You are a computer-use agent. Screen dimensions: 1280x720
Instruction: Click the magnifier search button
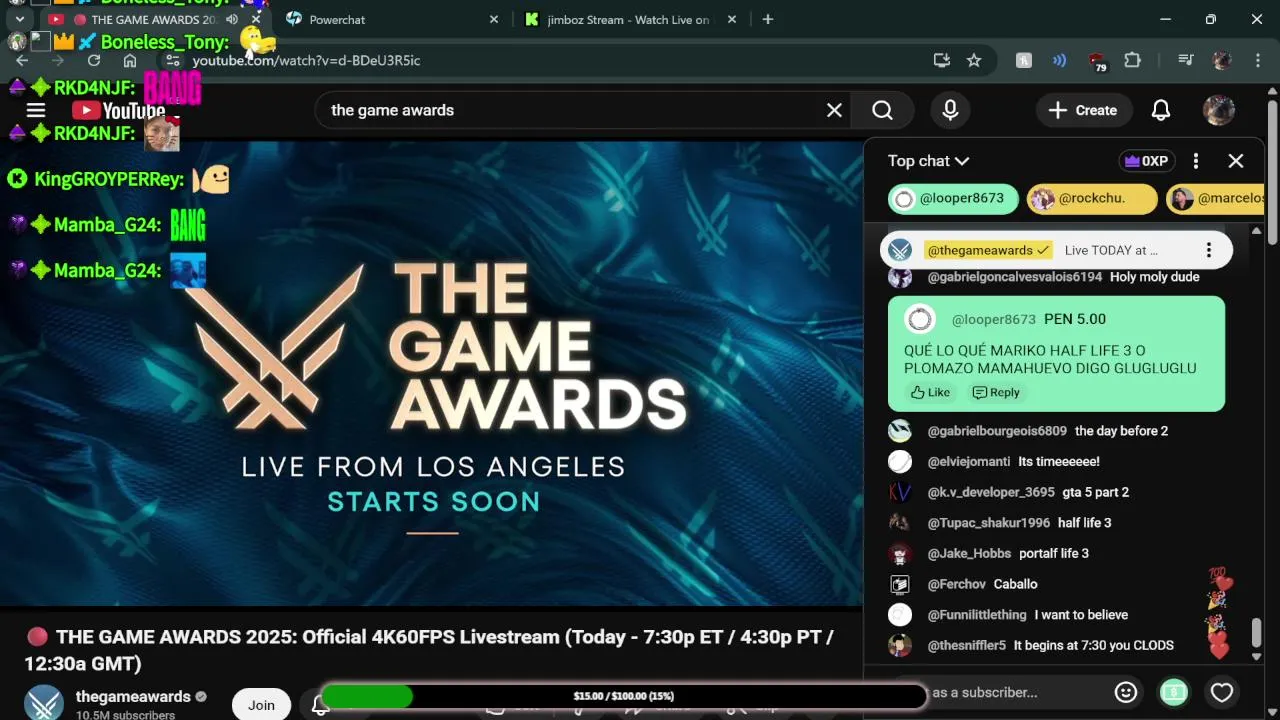882,110
